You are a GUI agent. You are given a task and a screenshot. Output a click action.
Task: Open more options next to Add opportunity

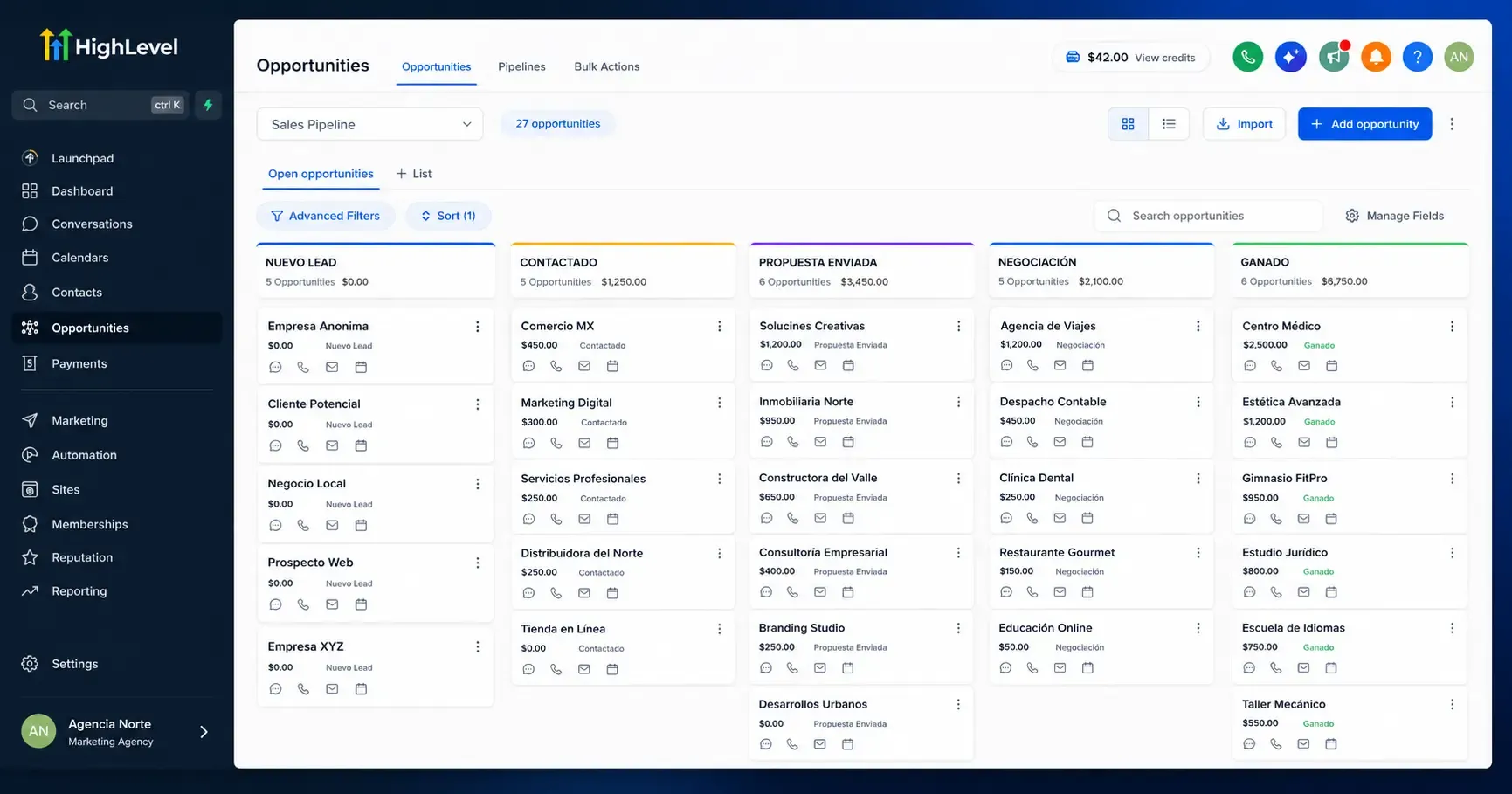(1452, 124)
